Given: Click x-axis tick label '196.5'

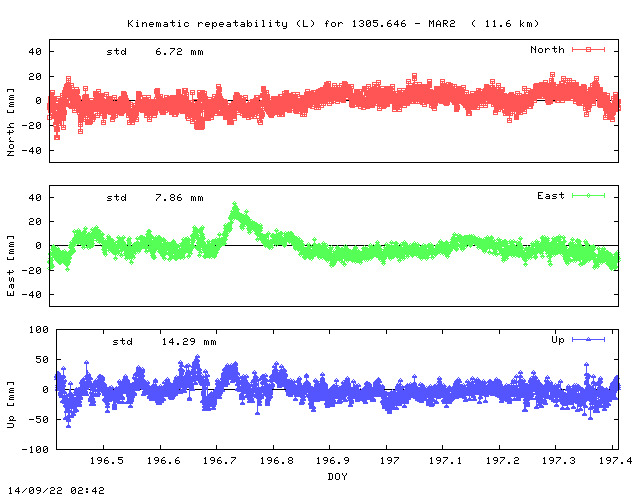Looking at the screenshot, I should (x=107, y=460).
